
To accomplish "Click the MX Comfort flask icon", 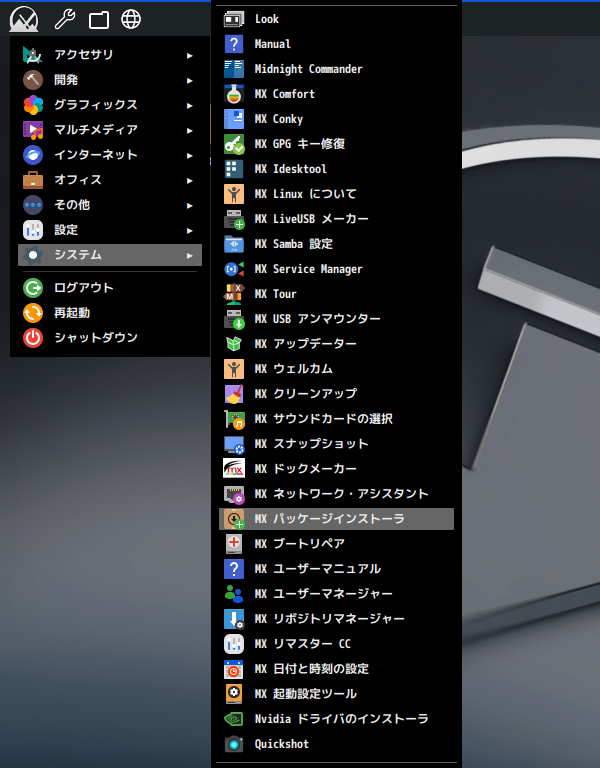I will (x=234, y=94).
